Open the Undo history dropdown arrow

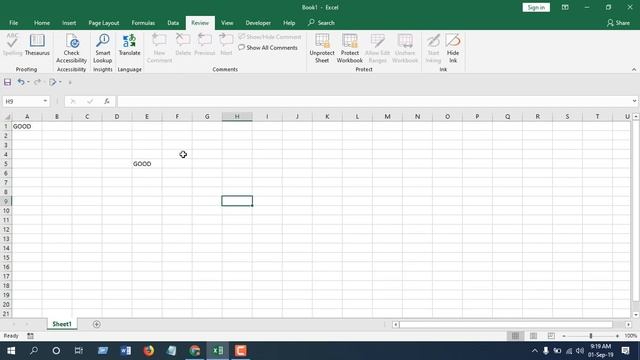coord(28,82)
